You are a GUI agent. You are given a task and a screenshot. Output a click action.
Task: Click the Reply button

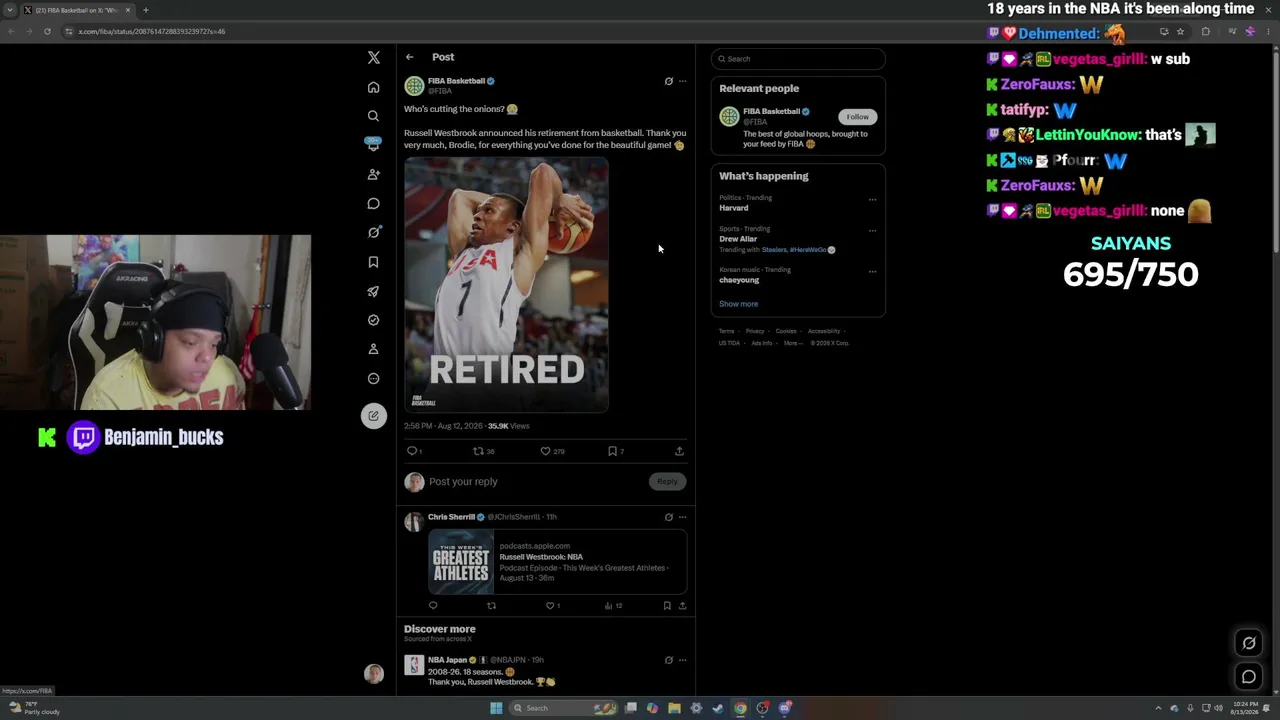(x=667, y=482)
